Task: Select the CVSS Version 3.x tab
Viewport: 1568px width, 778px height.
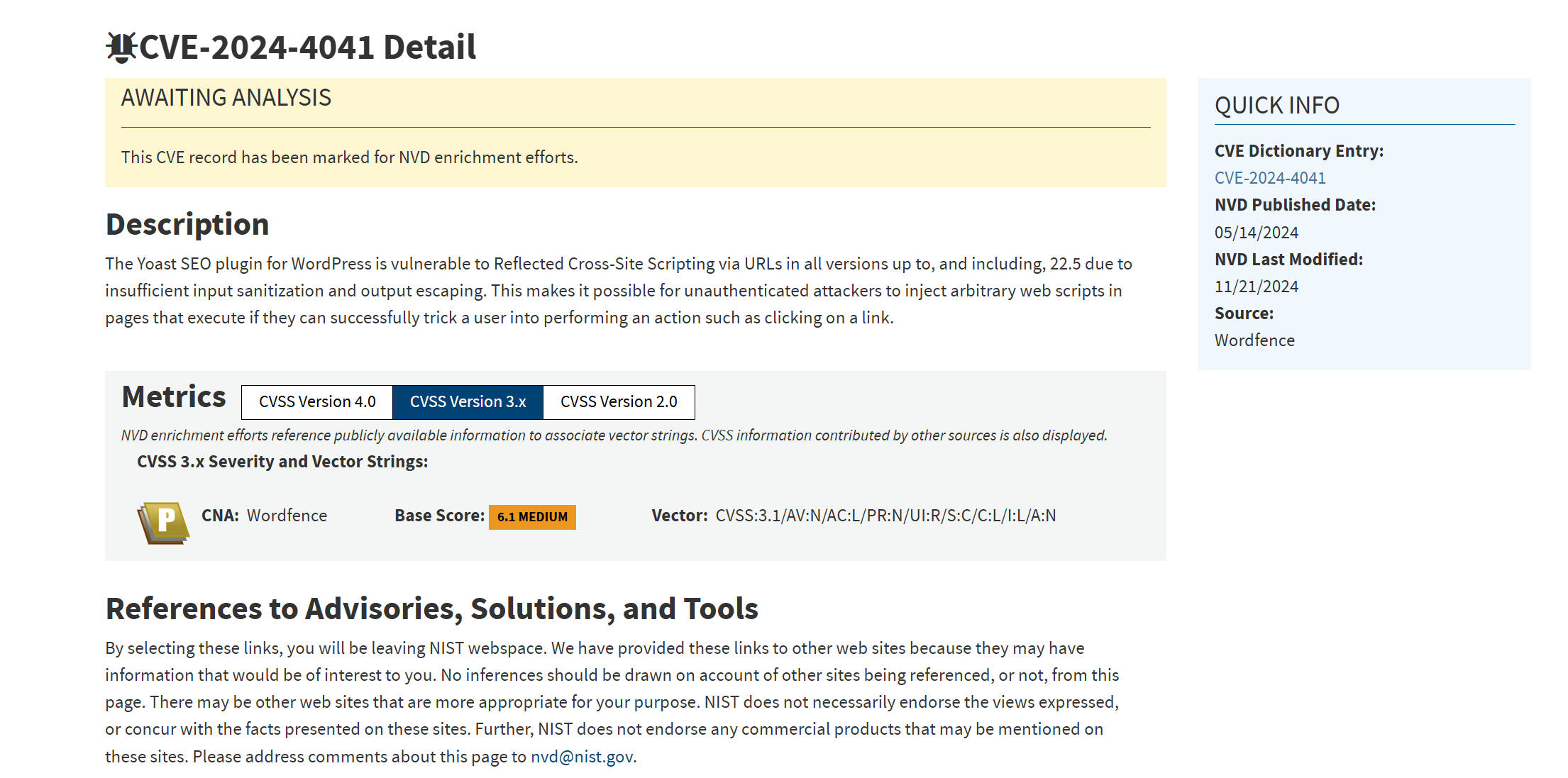Action: pyautogui.click(x=468, y=402)
